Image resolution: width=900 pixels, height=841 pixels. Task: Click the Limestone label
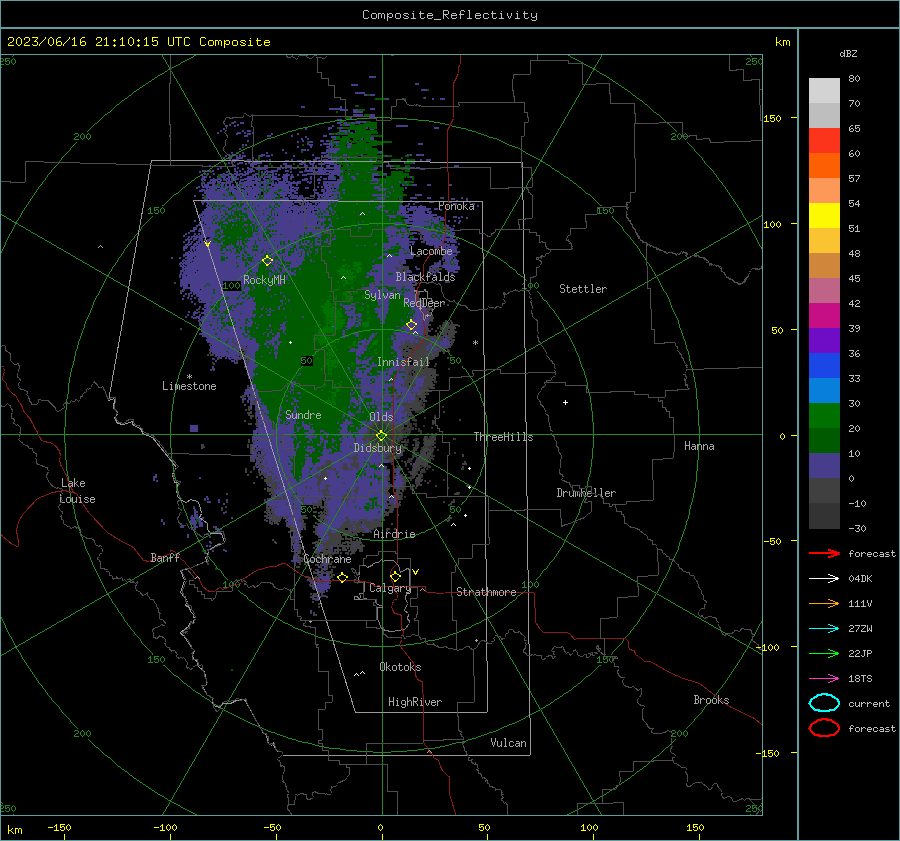[x=189, y=386]
